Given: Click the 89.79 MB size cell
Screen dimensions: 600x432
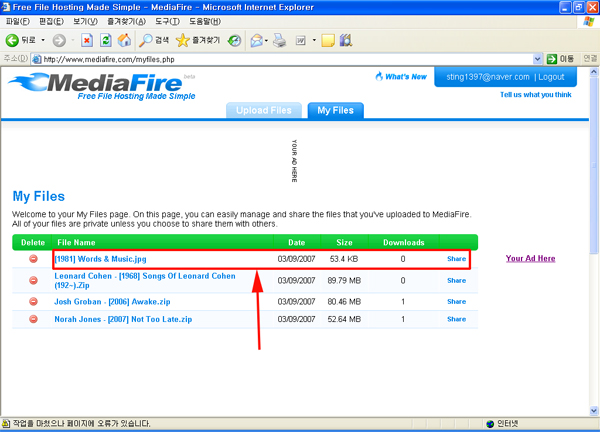Looking at the screenshot, I should pyautogui.click(x=344, y=280).
